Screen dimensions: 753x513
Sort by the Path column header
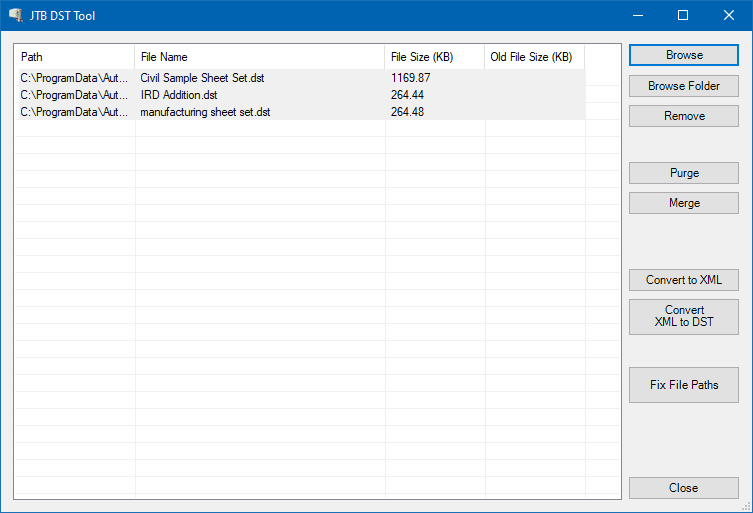pyautogui.click(x=74, y=57)
